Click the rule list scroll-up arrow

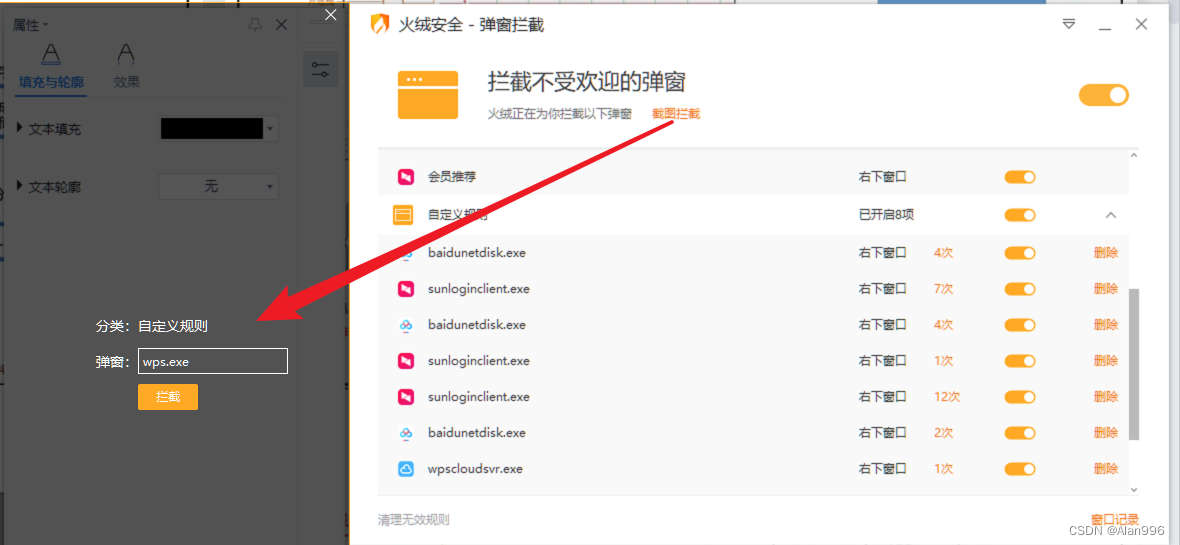1134,156
